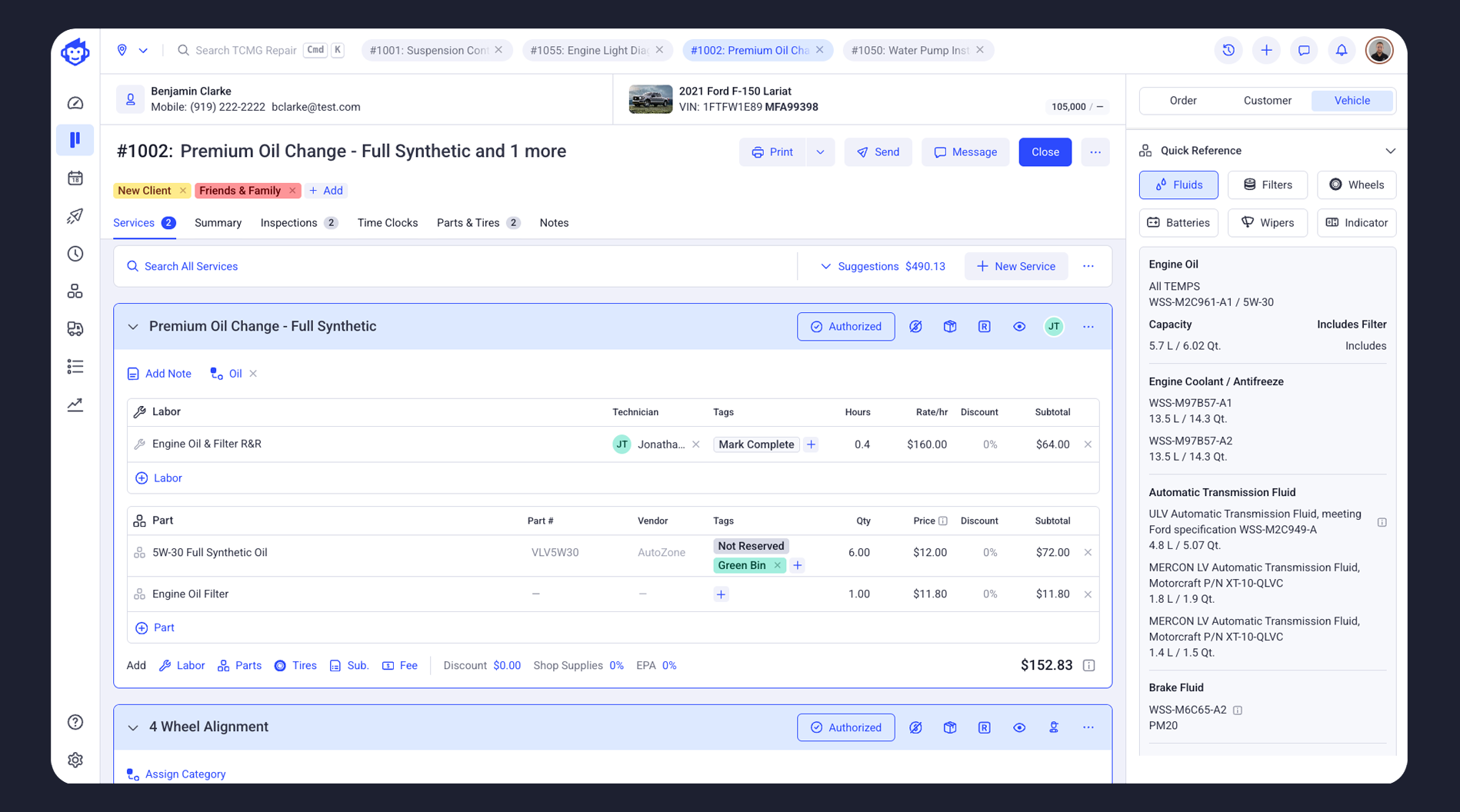Open the clock icon in the sidebar
The image size is (1460, 812).
point(75,254)
